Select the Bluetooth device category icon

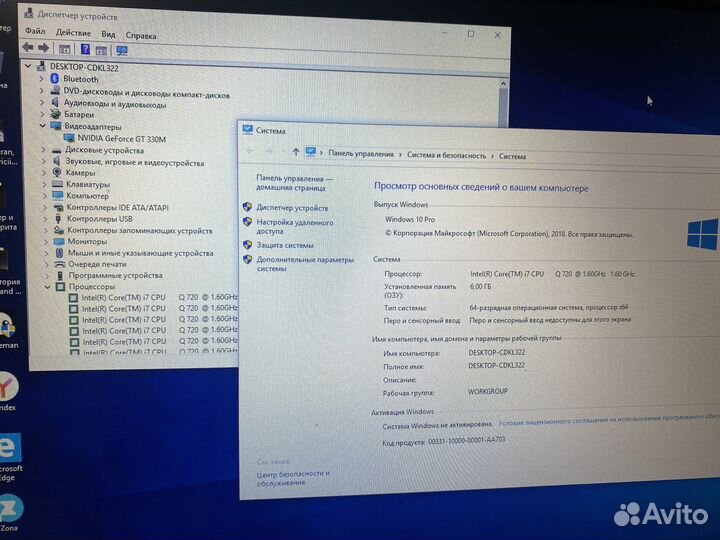55,79
